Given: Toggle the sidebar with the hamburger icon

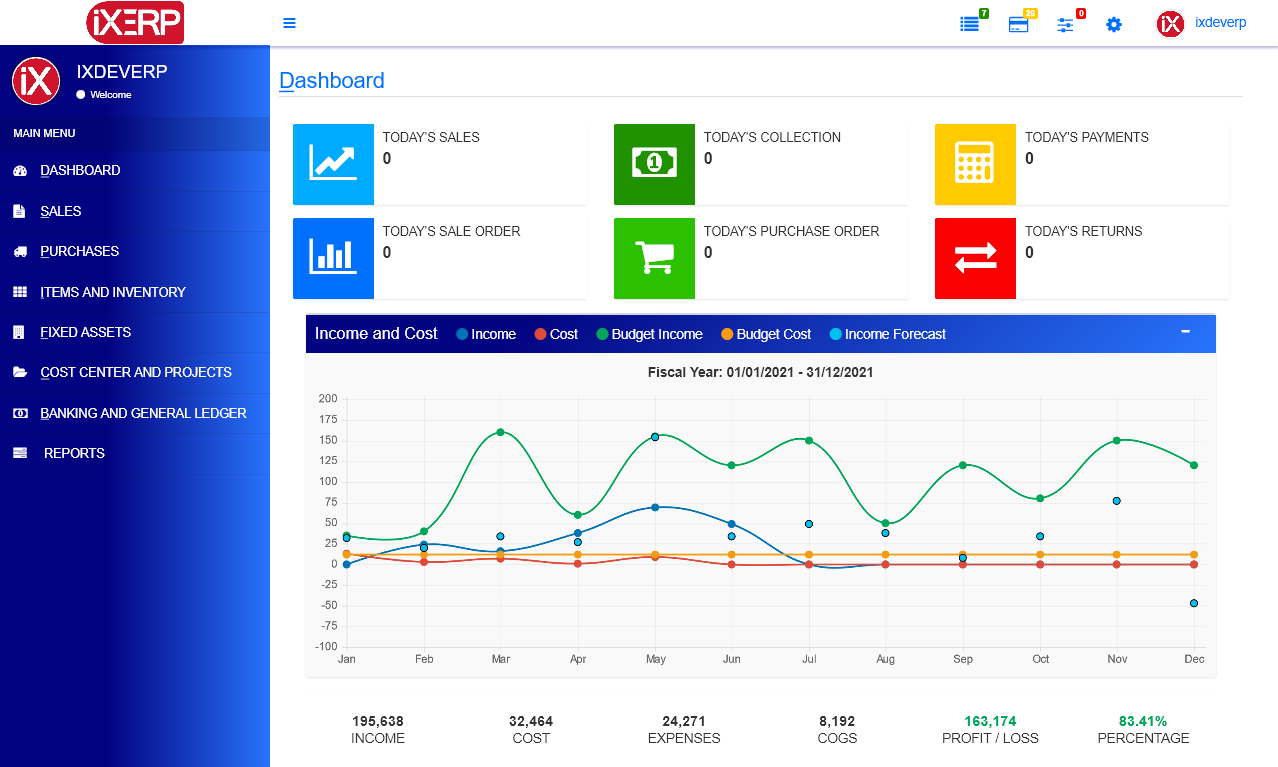Looking at the screenshot, I should (289, 22).
